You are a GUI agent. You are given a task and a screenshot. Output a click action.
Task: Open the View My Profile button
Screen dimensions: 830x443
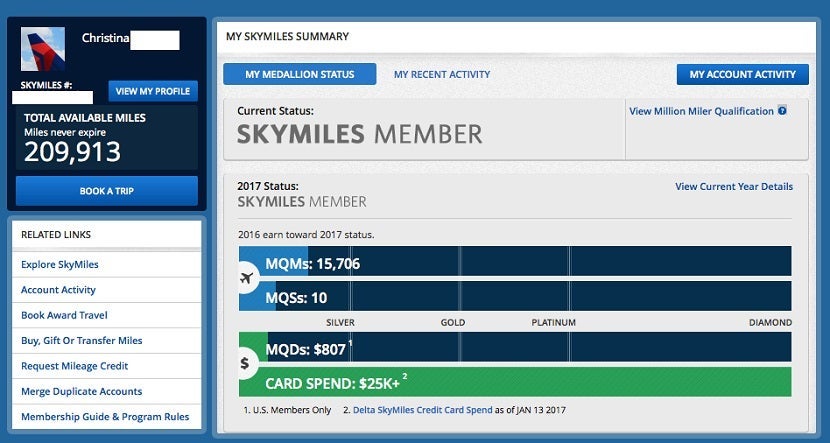click(x=153, y=91)
